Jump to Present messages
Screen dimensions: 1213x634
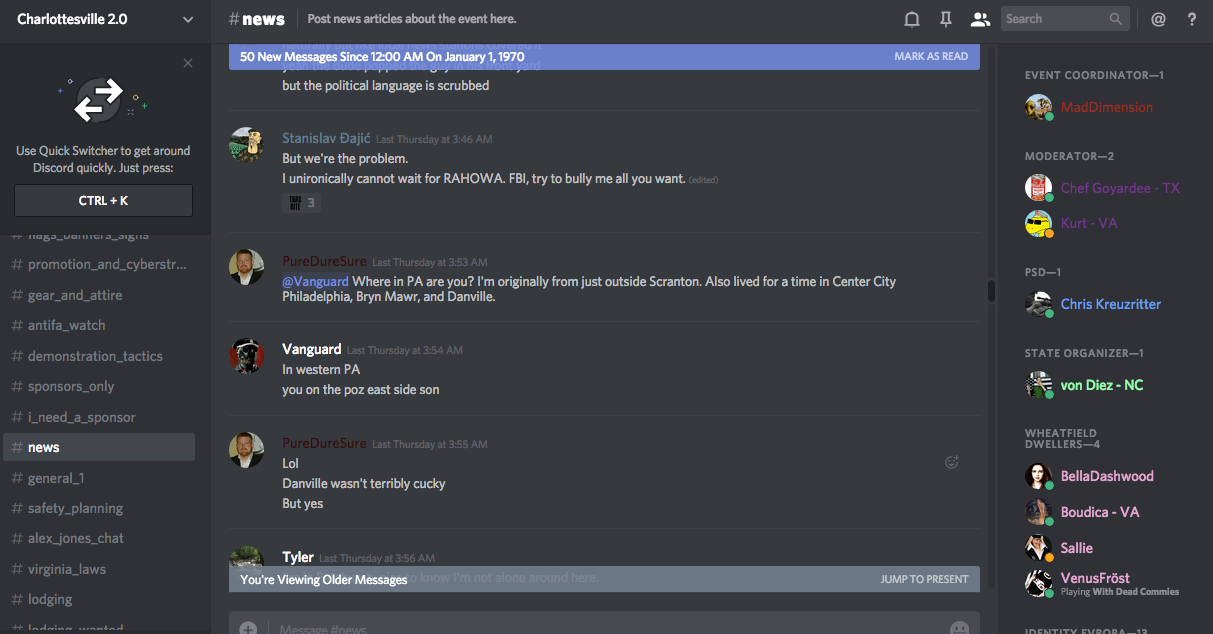pyautogui.click(x=924, y=579)
